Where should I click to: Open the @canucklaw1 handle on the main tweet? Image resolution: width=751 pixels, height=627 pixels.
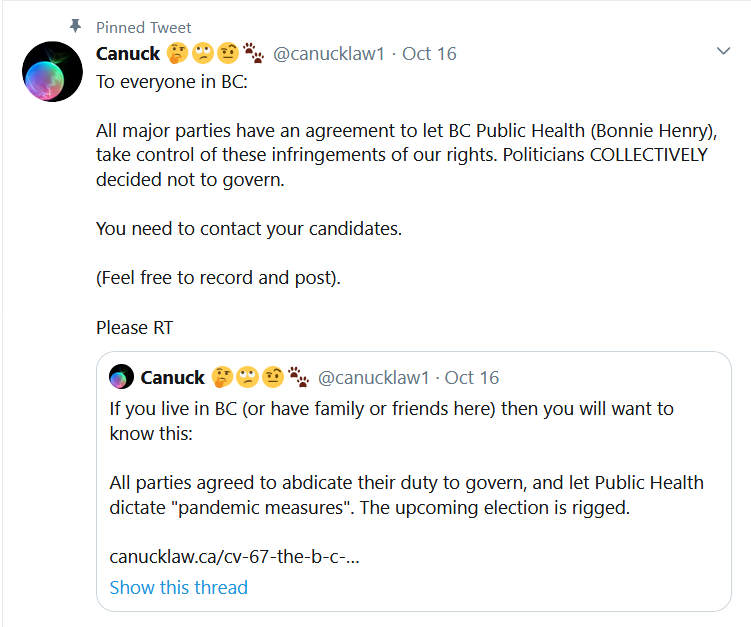[x=329, y=53]
